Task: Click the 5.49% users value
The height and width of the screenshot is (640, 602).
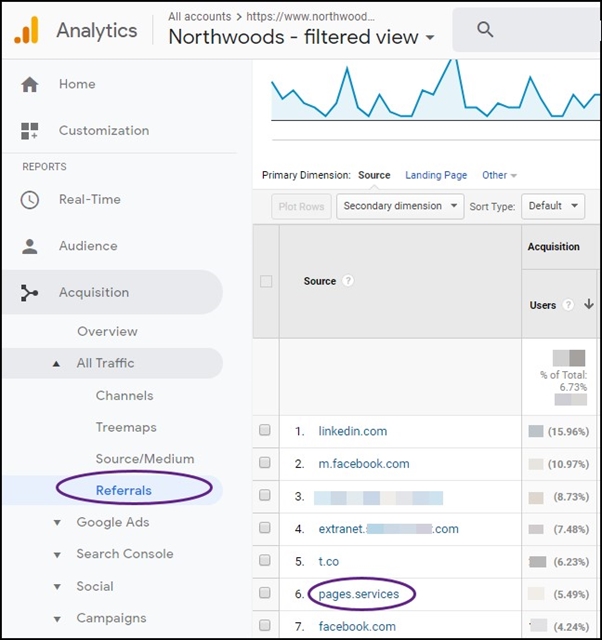Action: tap(571, 594)
